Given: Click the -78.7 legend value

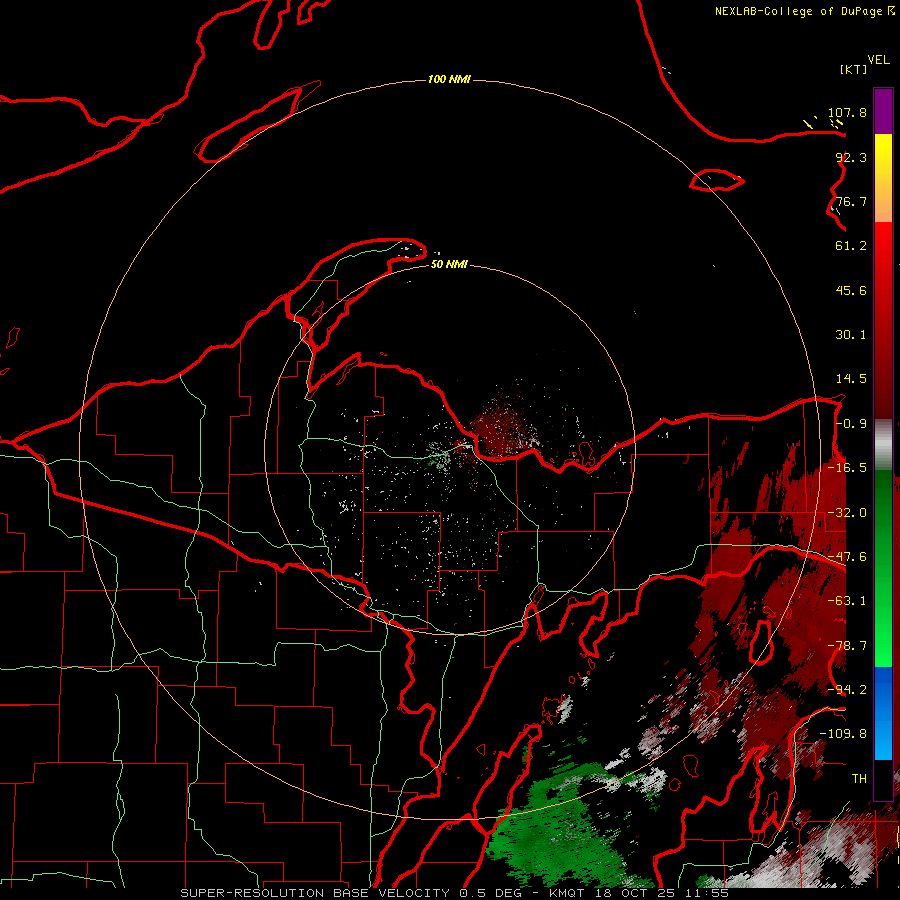Looking at the screenshot, I should click(847, 646).
